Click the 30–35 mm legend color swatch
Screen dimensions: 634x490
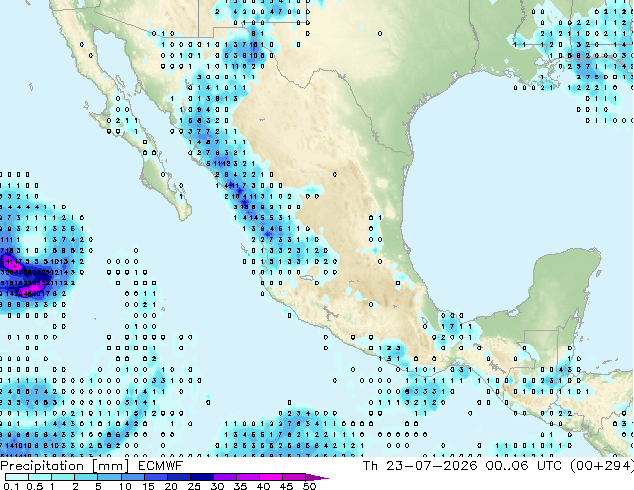[225, 477]
